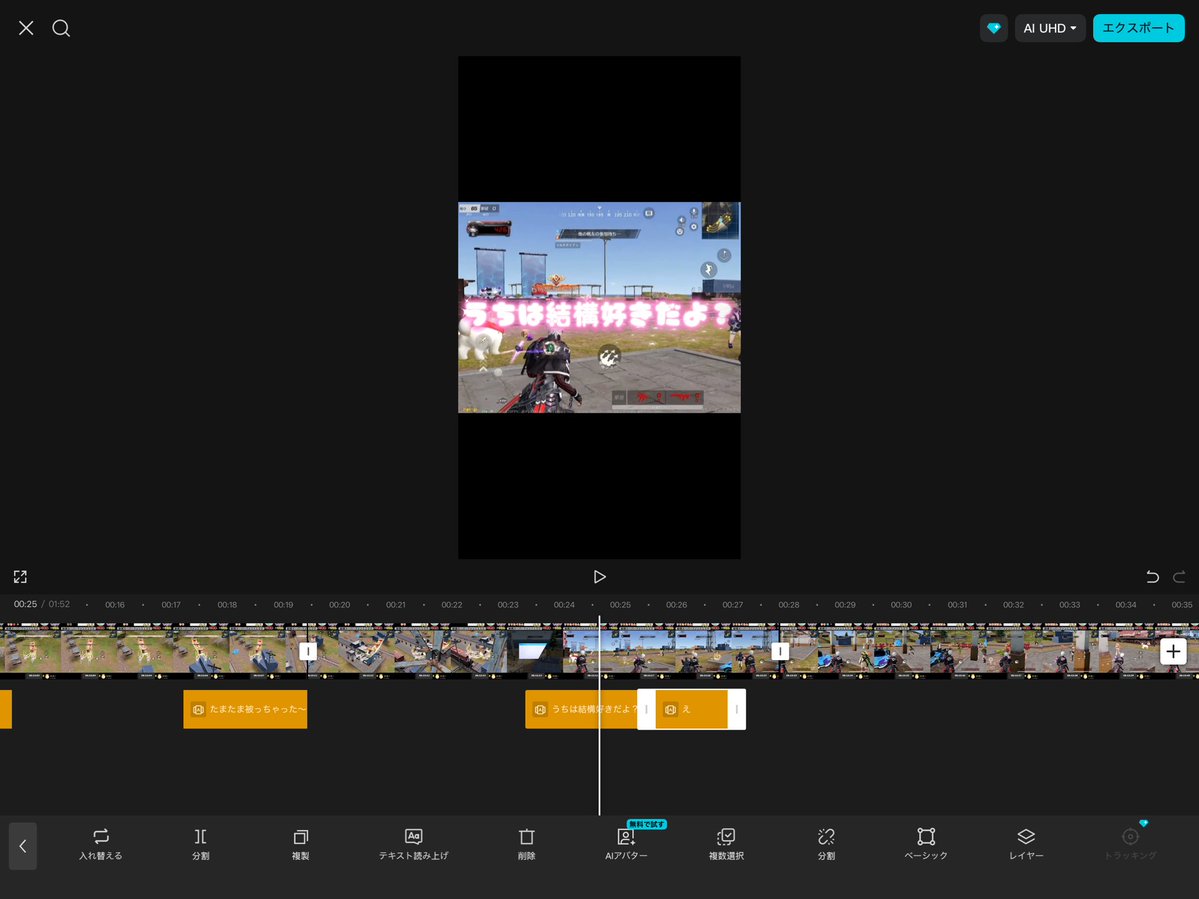The image size is (1199, 899).
Task: Enable 複数選択 multi-select
Action: 726,844
